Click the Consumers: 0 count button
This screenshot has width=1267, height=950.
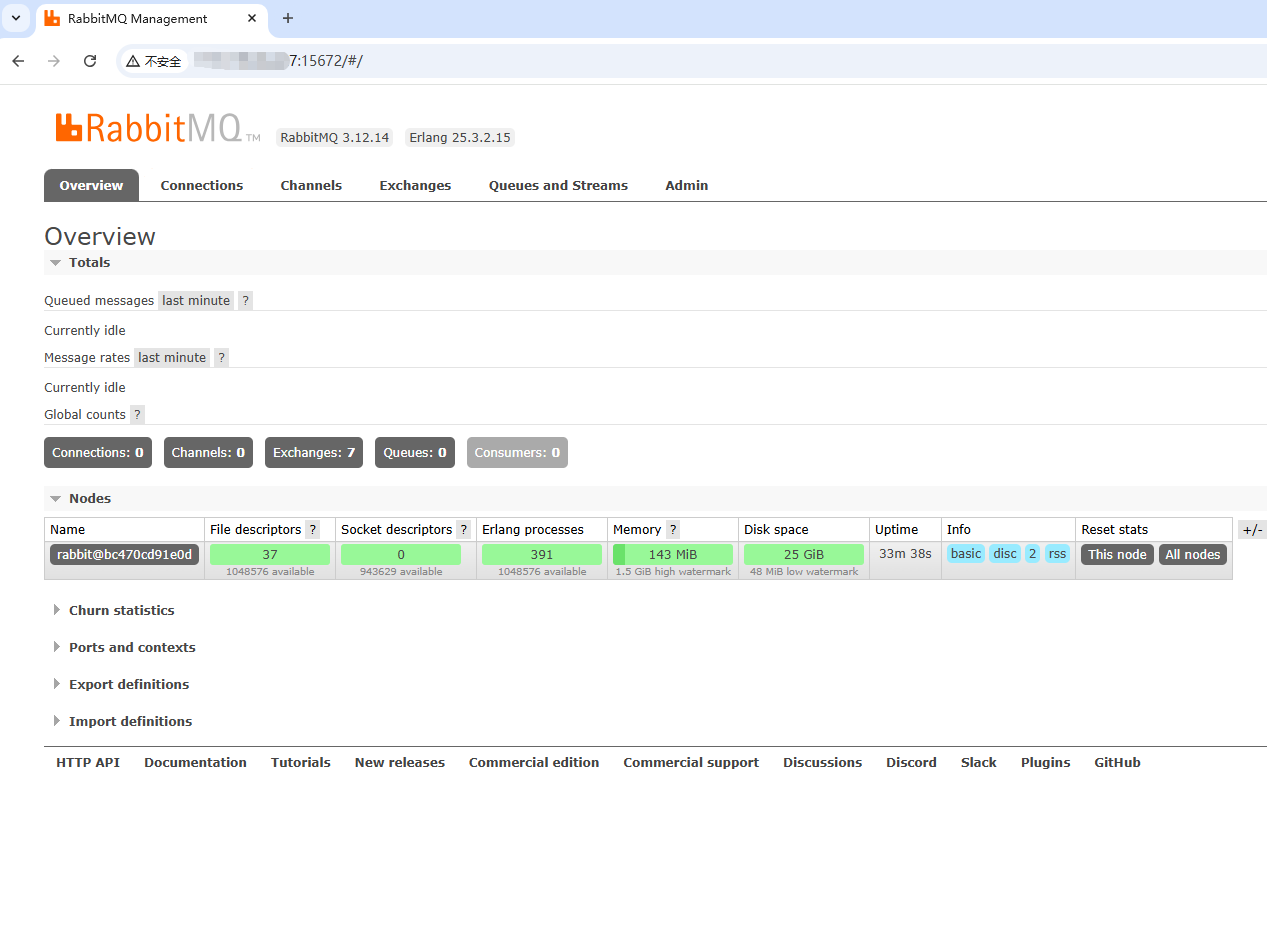pos(517,452)
